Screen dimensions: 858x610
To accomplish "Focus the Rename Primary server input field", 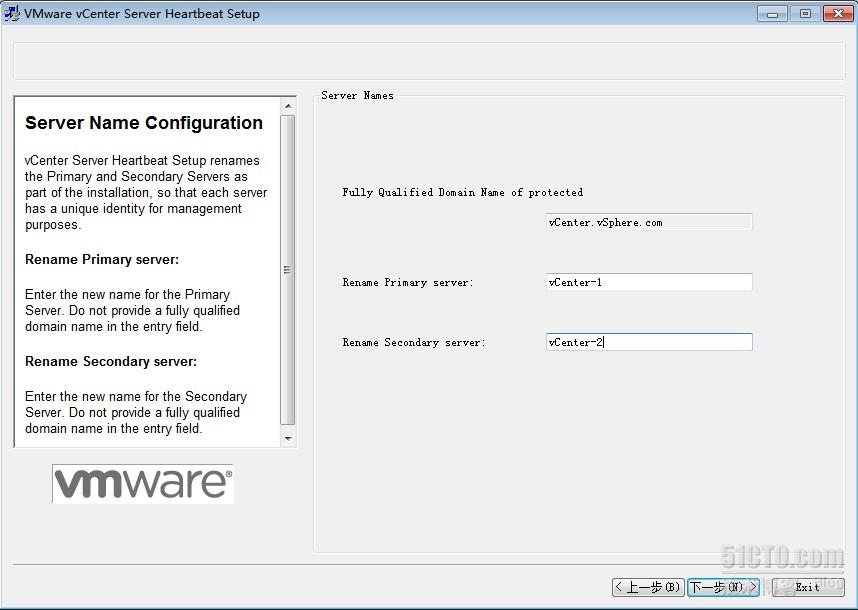I will click(649, 282).
